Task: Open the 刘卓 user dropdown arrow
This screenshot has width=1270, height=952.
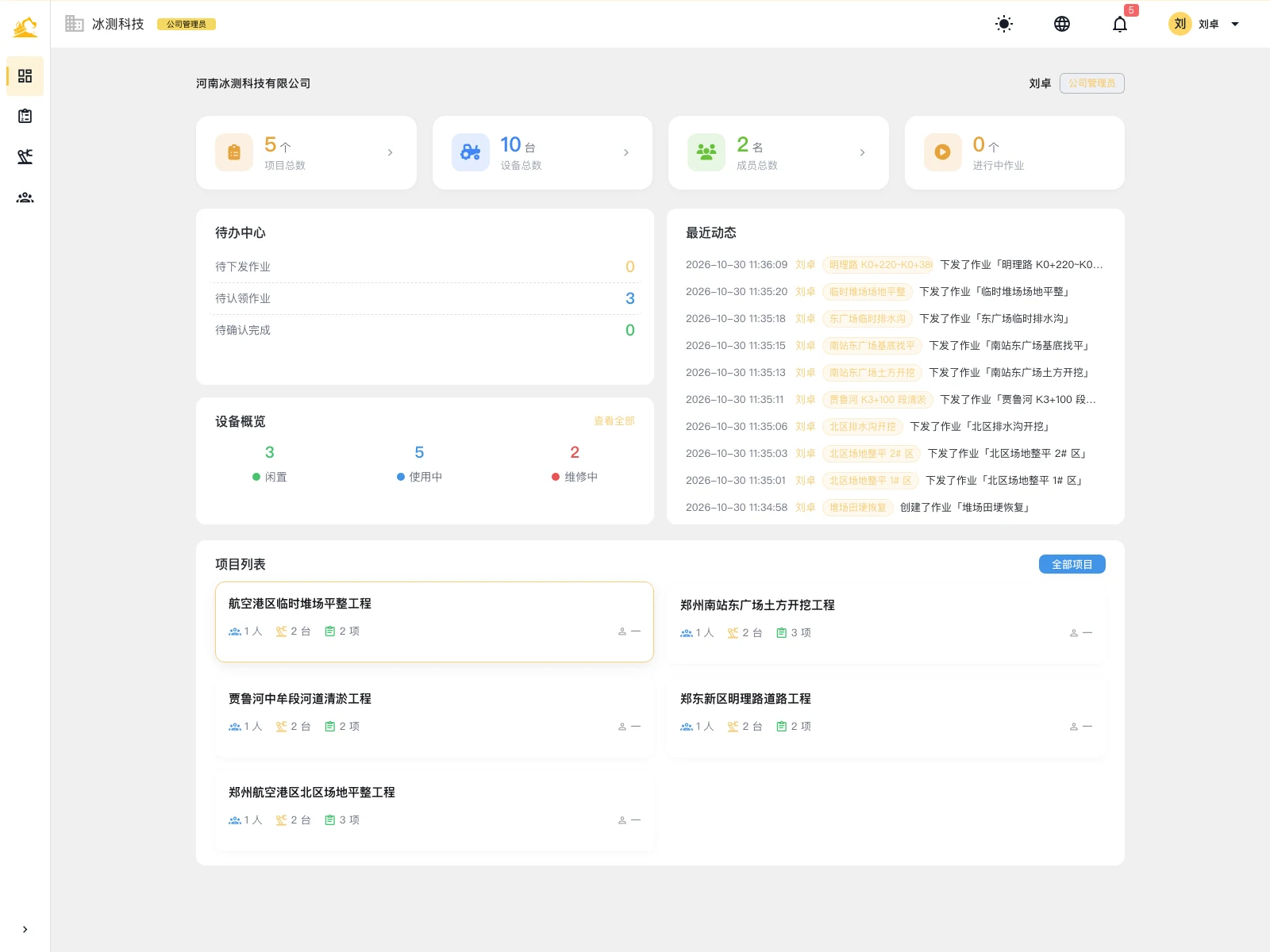Action: [1235, 24]
